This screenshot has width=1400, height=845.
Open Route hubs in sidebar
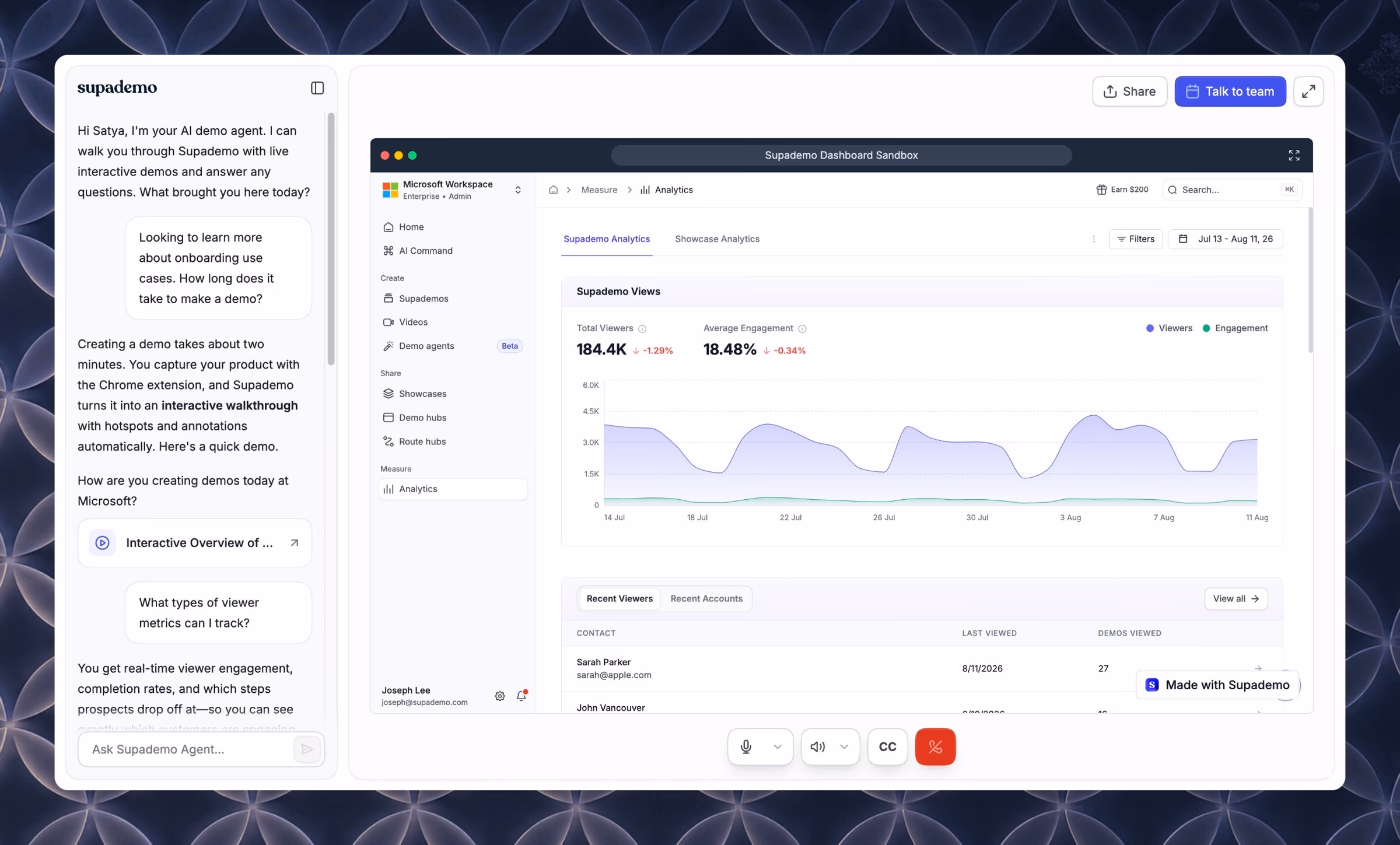[x=453, y=441]
